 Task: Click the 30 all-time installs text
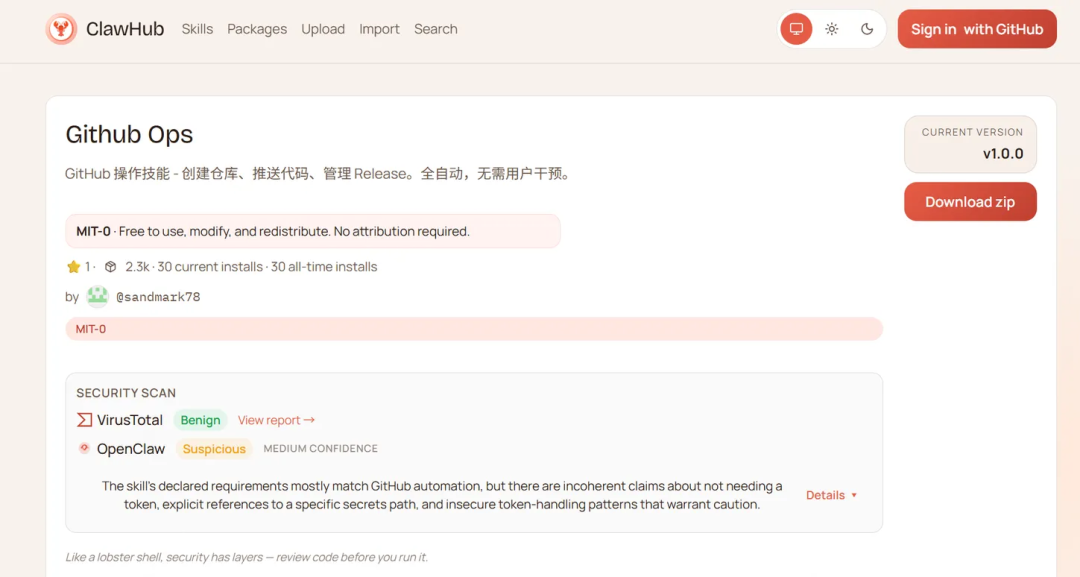pos(324,266)
